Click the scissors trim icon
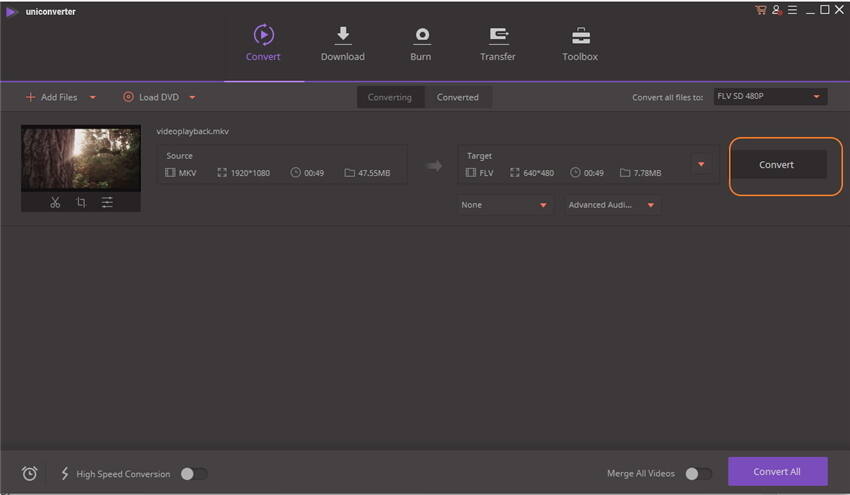 click(55, 202)
